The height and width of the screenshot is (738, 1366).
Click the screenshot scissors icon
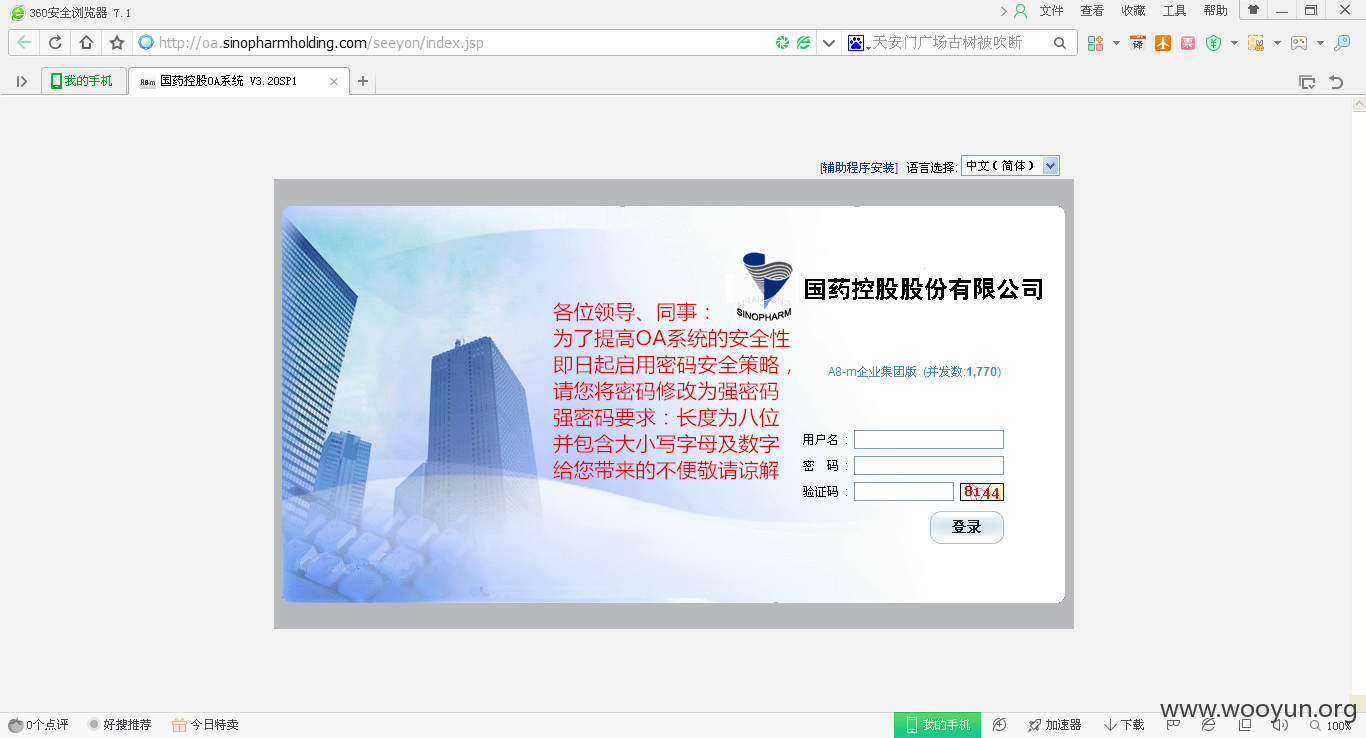tap(1255, 43)
